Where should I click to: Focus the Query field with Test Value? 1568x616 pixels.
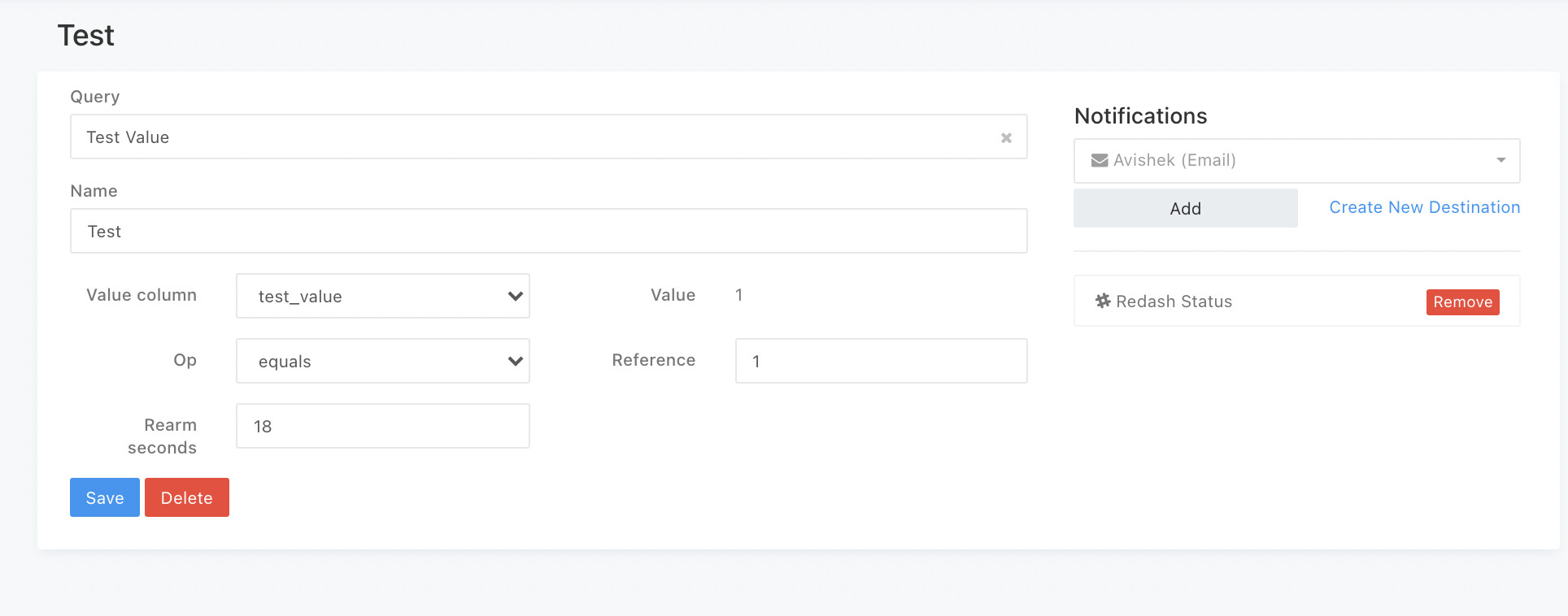pyautogui.click(x=549, y=137)
